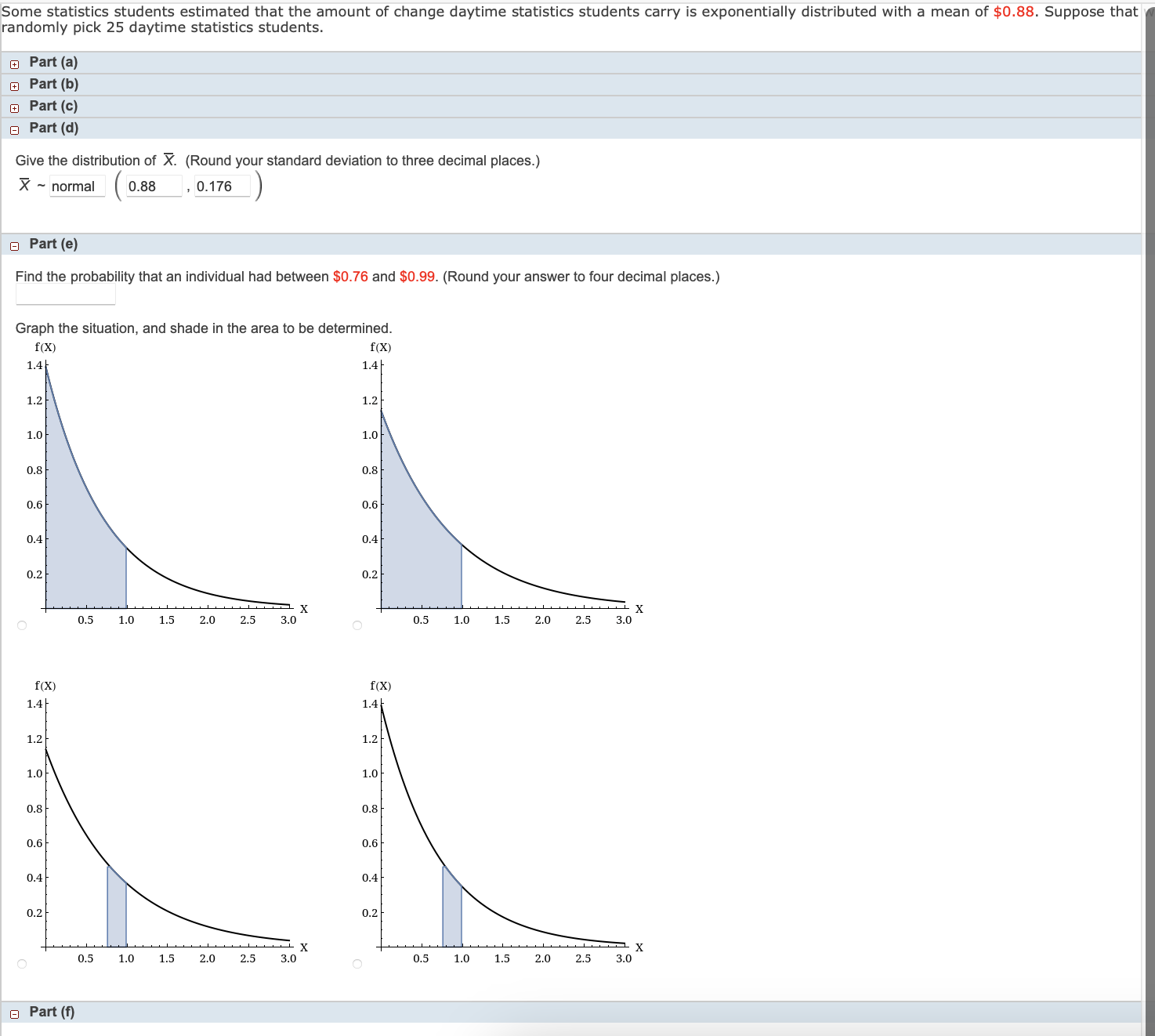The height and width of the screenshot is (1036, 1155).
Task: Click the plus icon beside Part (a)
Action: pos(14,61)
